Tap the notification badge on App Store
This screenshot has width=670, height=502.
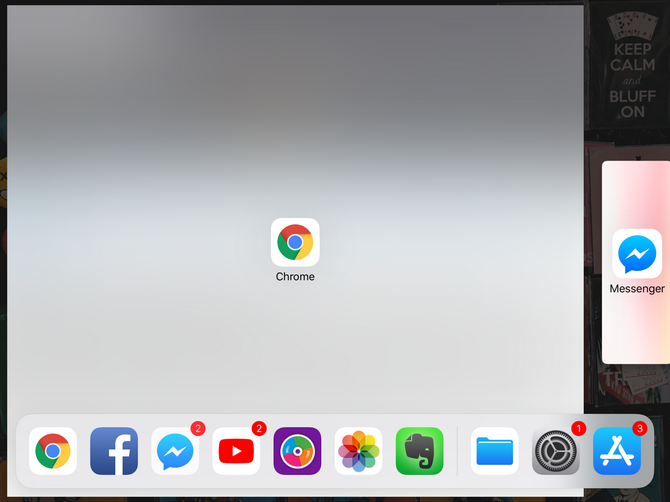click(x=640, y=429)
